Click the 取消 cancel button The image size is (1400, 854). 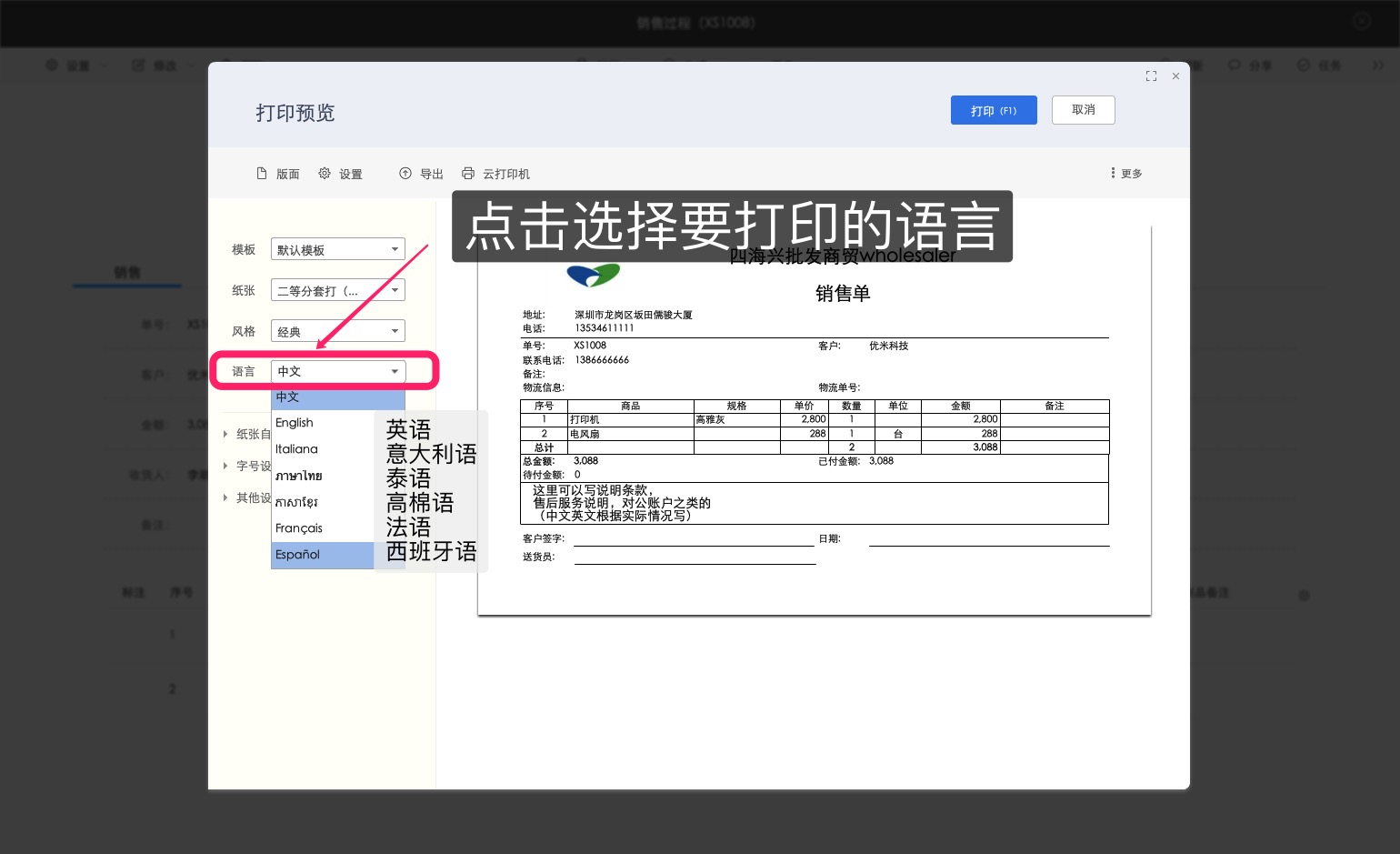[1083, 110]
